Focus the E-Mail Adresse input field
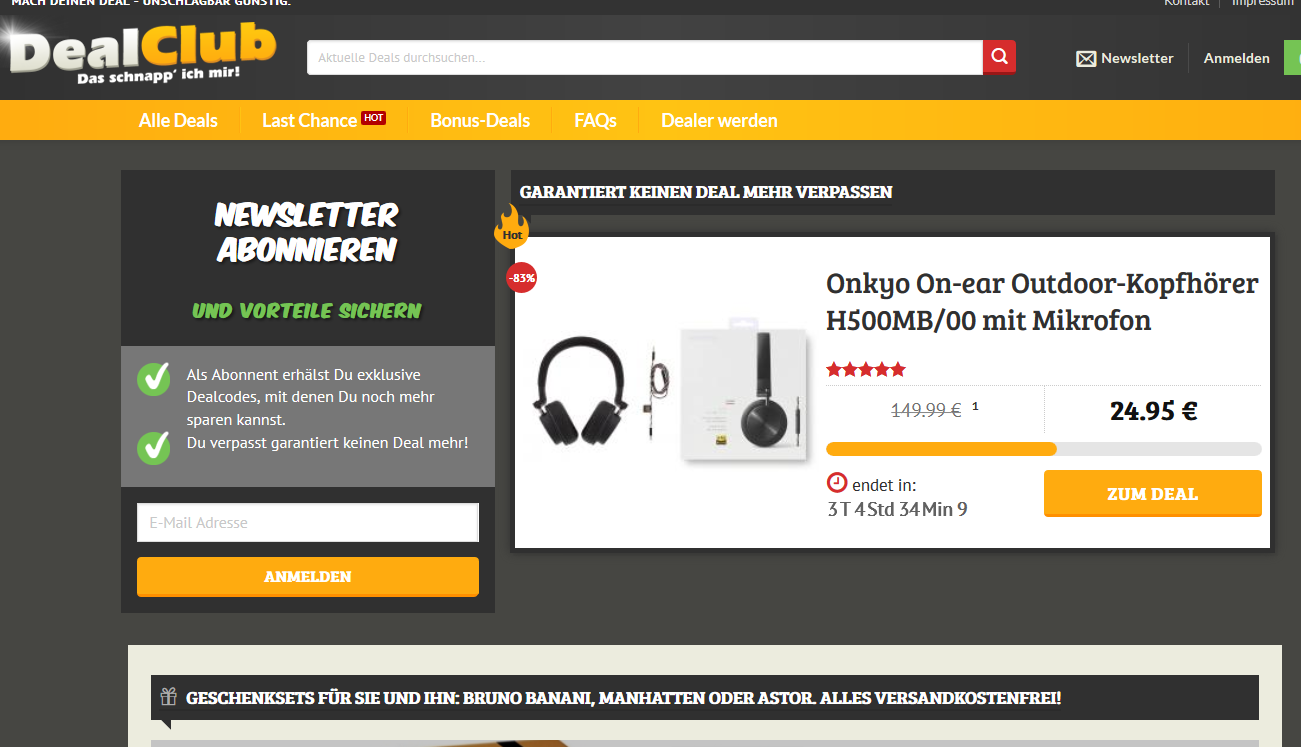Viewport: 1301px width, 747px height. click(x=308, y=522)
